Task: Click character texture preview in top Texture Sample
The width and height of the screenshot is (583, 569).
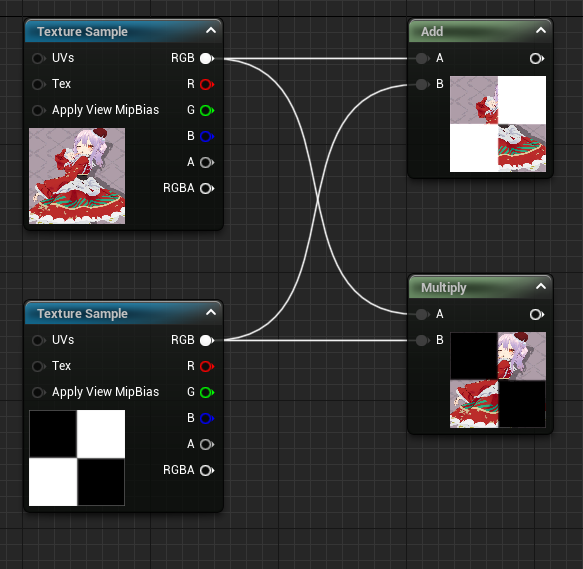Action: [x=77, y=176]
